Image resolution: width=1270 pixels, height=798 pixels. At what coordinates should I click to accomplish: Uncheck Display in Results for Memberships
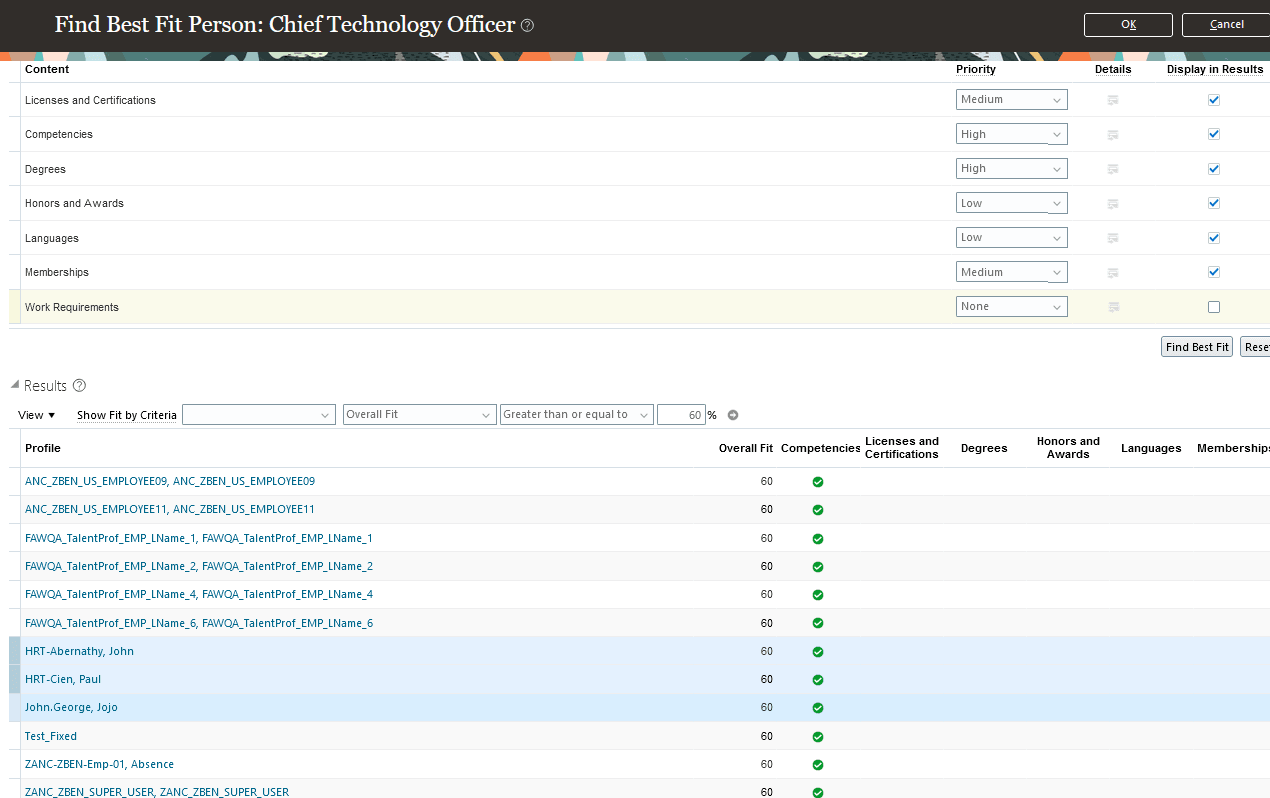1214,272
